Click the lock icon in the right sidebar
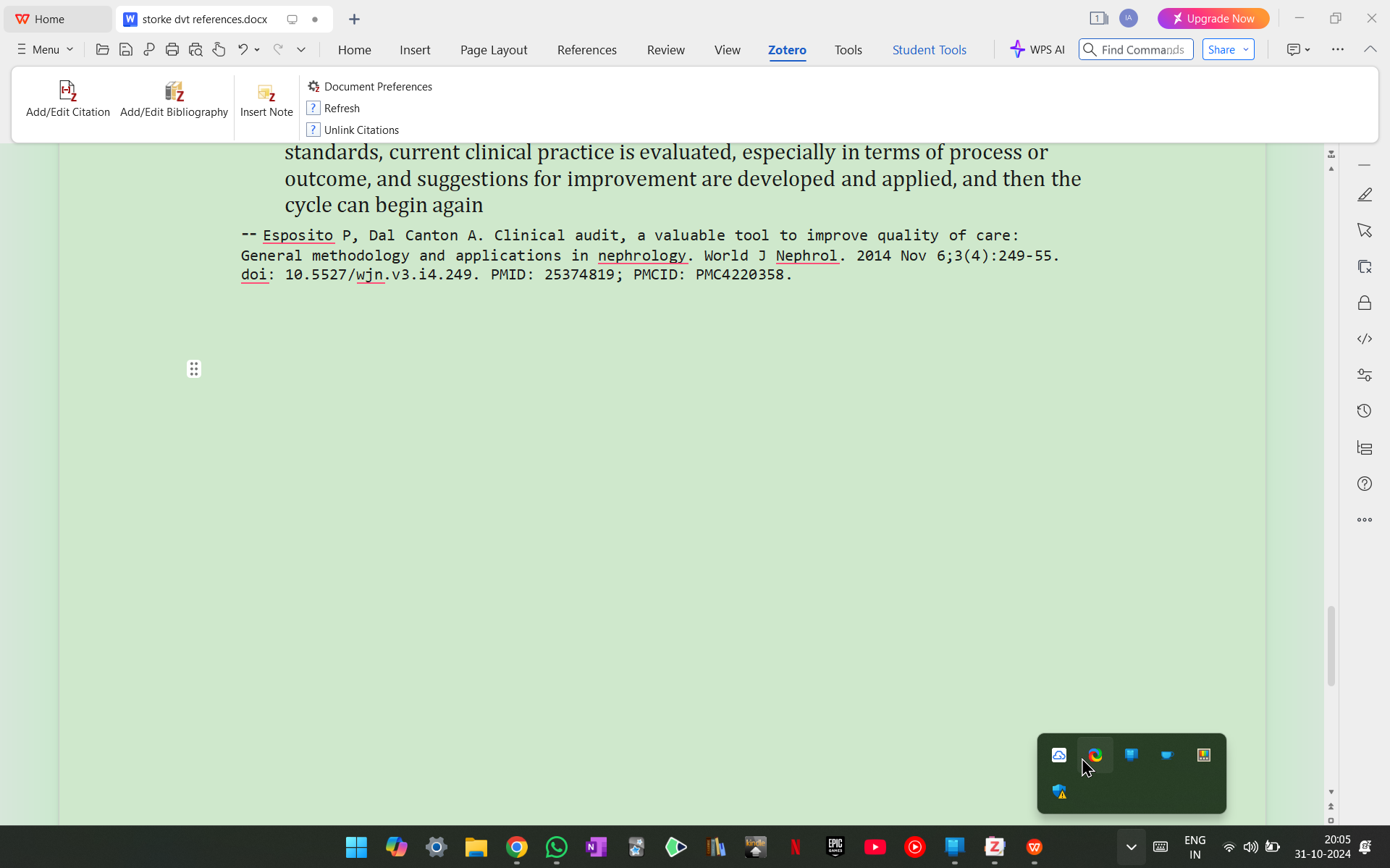1390x868 pixels. pos(1364,303)
